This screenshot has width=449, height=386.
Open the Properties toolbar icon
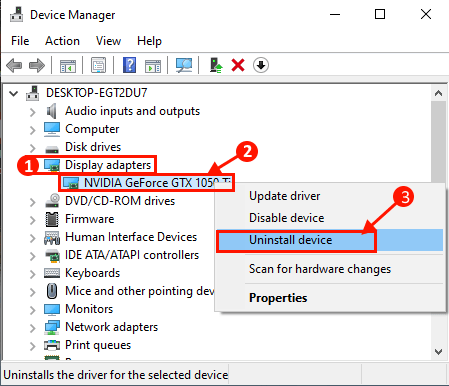pos(98,65)
